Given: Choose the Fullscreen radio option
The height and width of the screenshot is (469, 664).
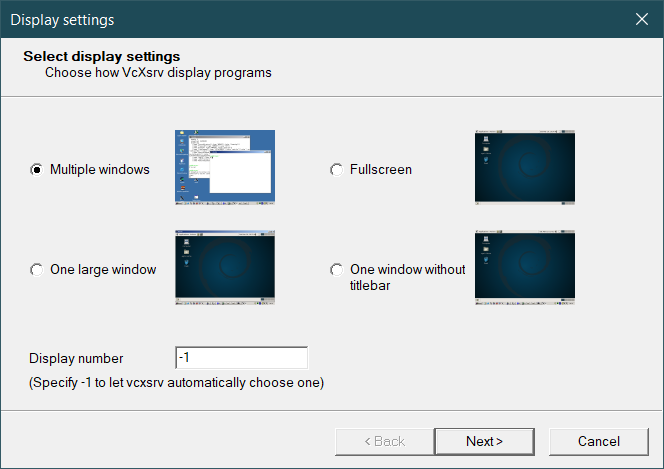Looking at the screenshot, I should pos(337,170).
